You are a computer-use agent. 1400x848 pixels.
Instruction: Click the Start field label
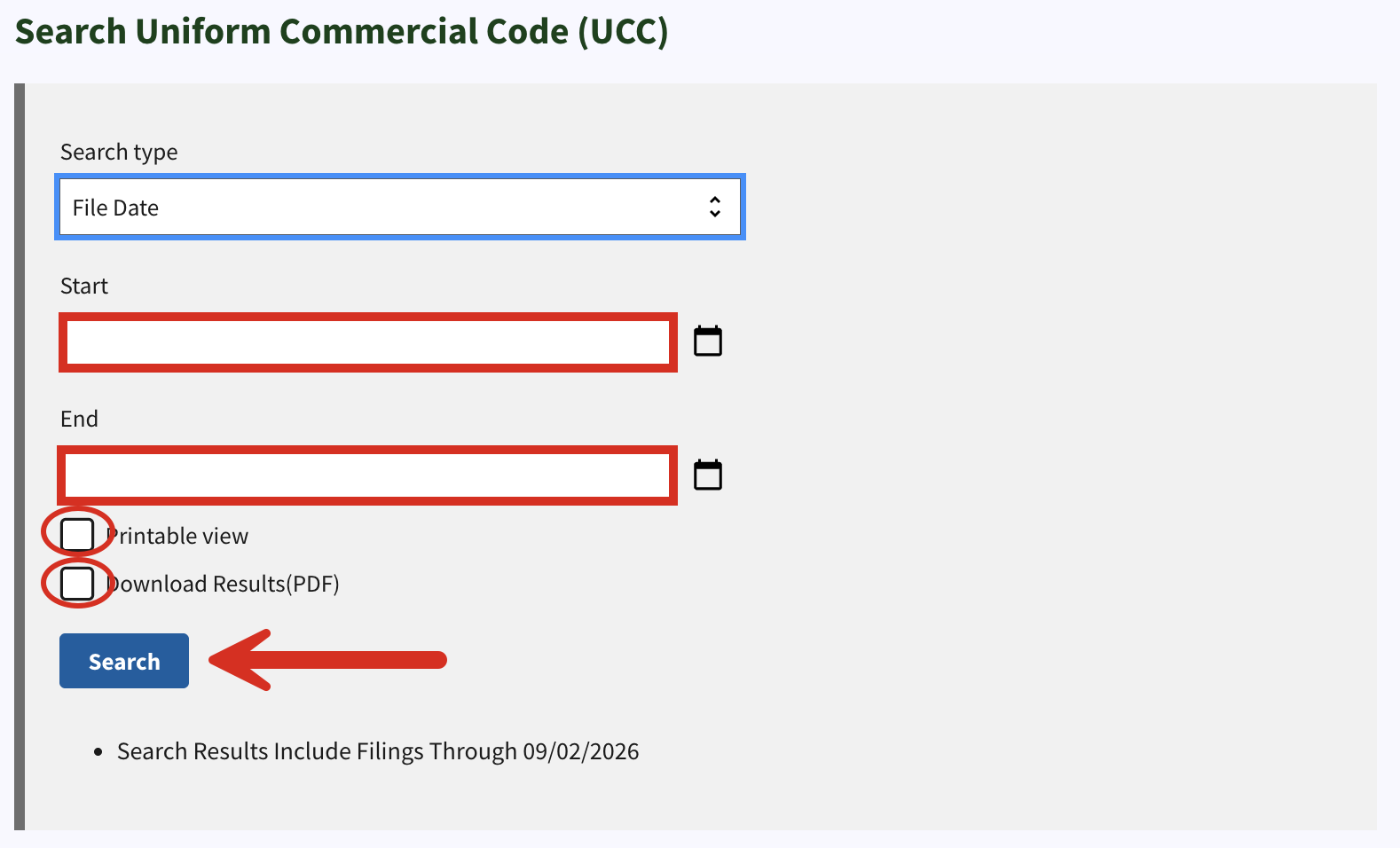coord(84,286)
